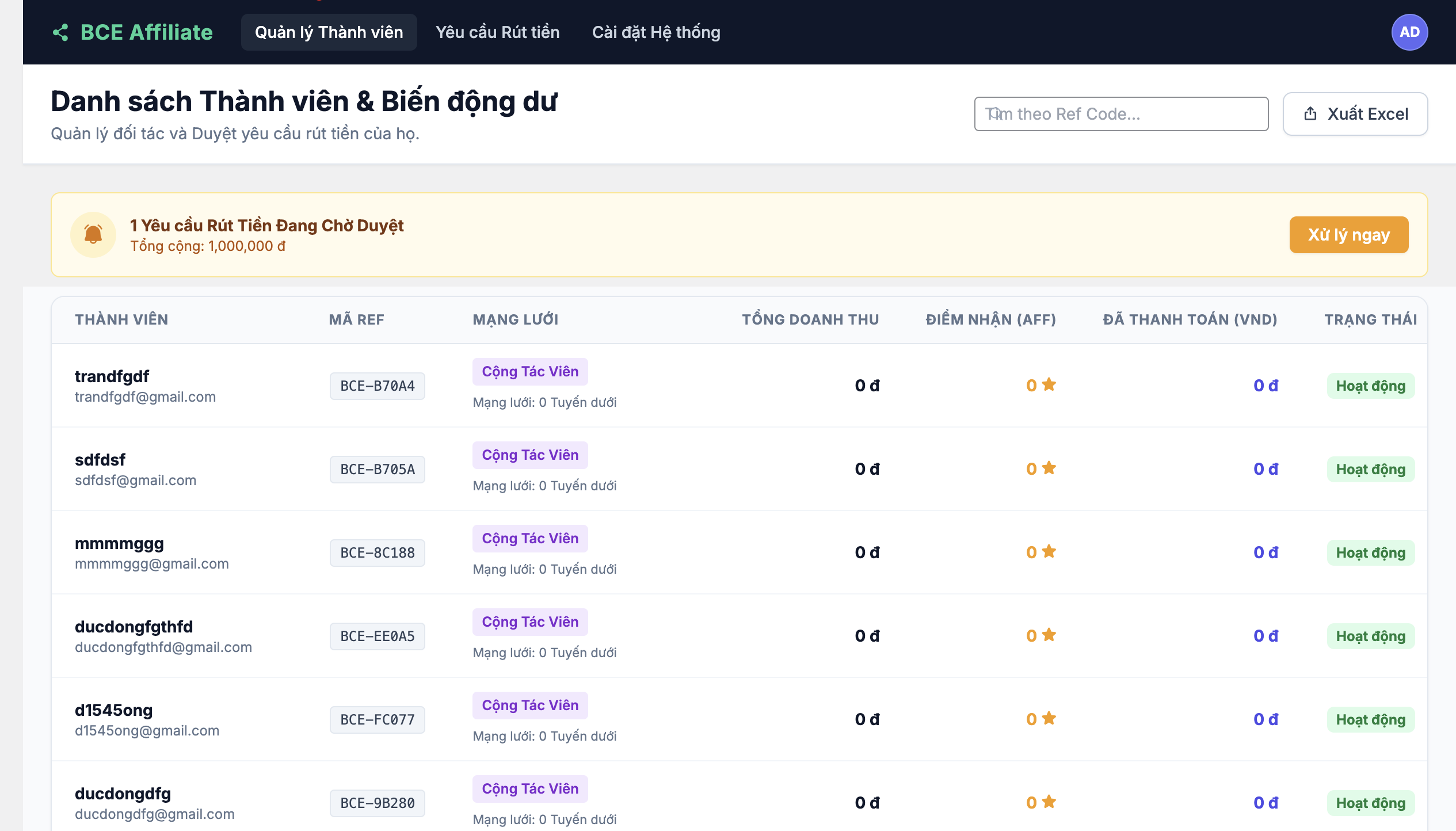Image resolution: width=1456 pixels, height=831 pixels.
Task: Focus the Tìm theo Ref Code search field
Action: [1121, 114]
